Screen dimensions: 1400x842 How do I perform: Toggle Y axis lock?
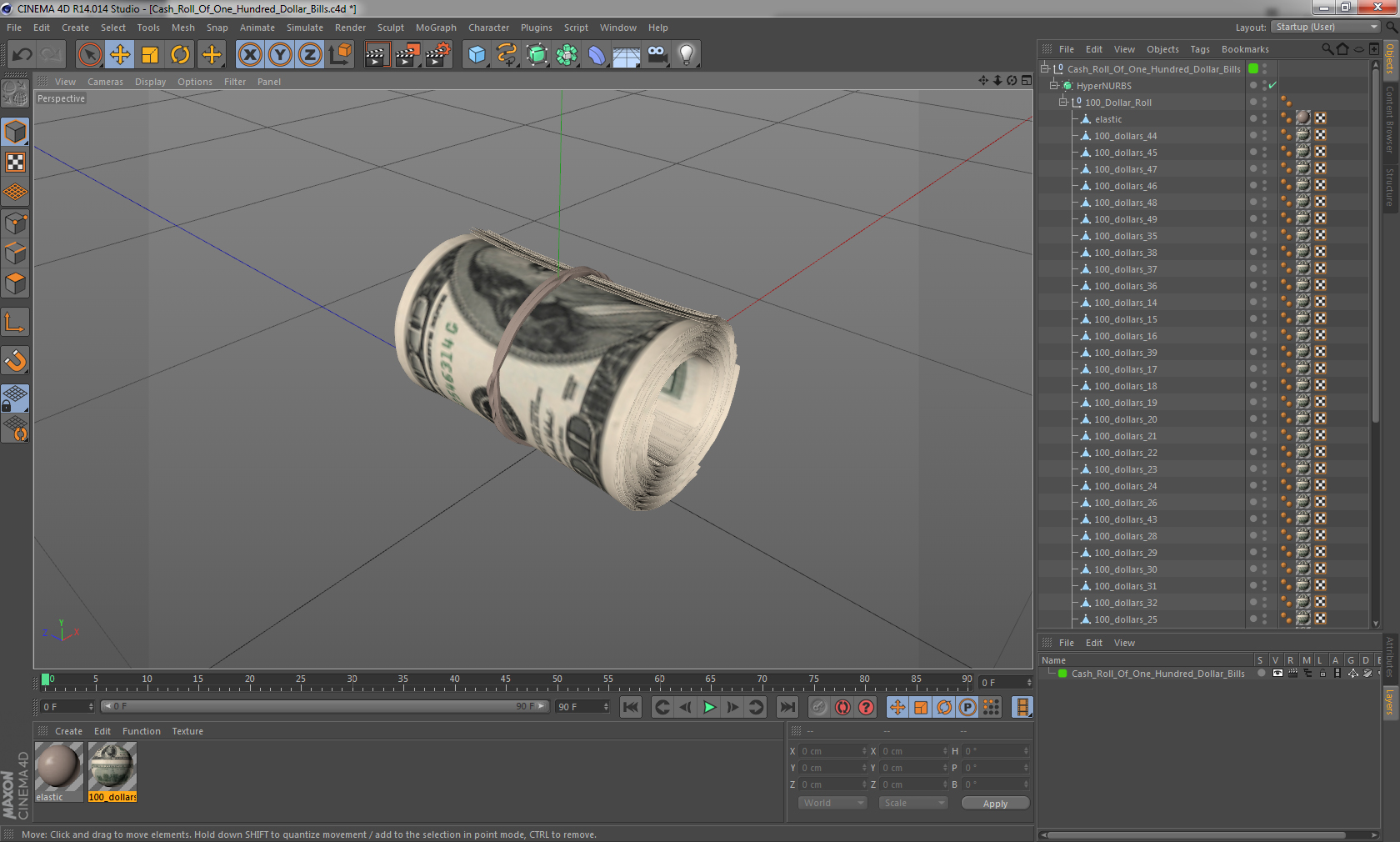[280, 55]
